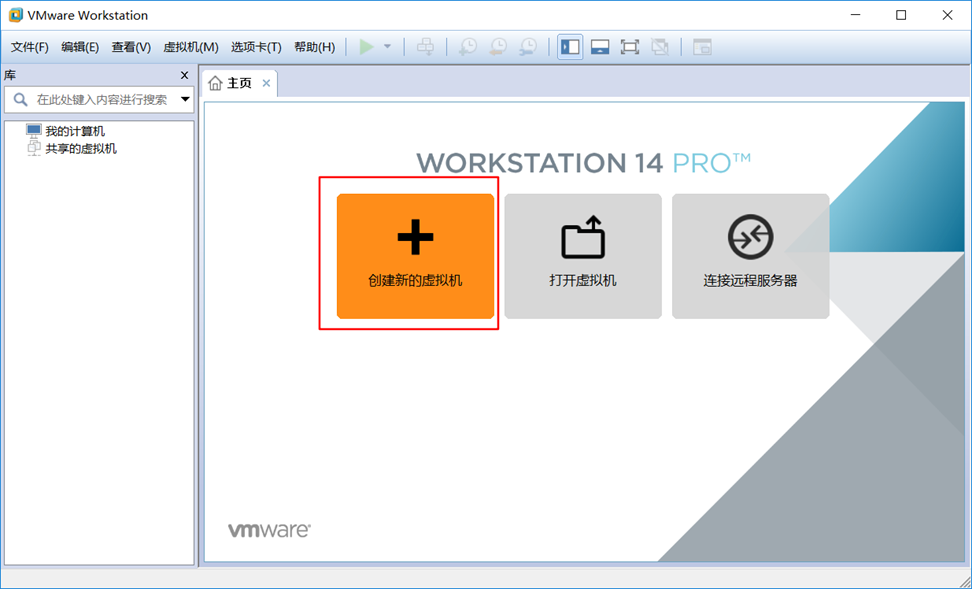The width and height of the screenshot is (972, 589).
Task: Open the 编辑(E) menu
Action: coord(80,47)
